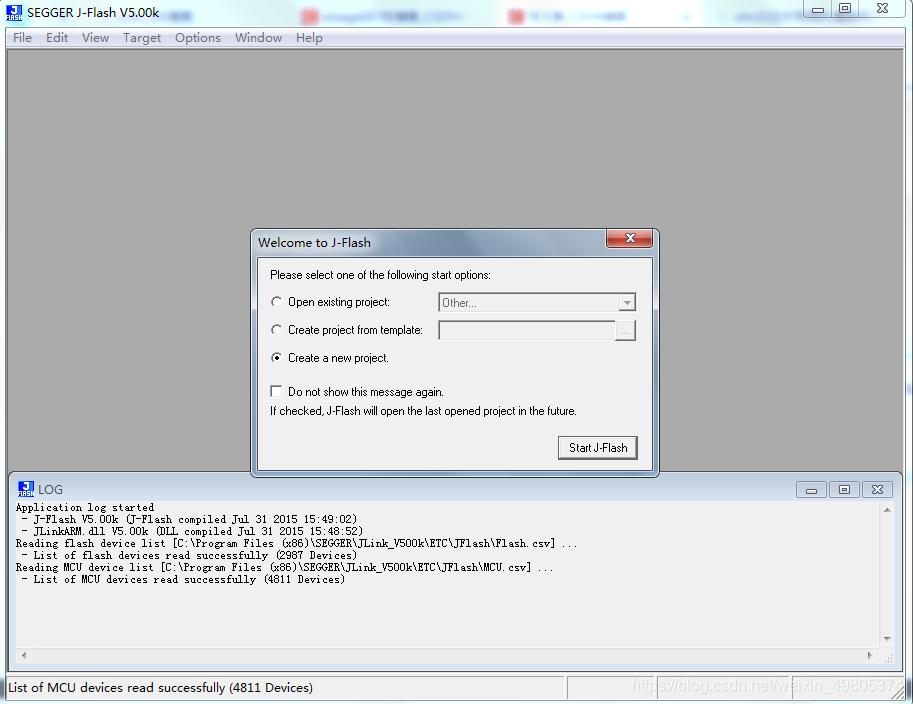
Task: Close the main J-Flash window
Action: pos(883,9)
